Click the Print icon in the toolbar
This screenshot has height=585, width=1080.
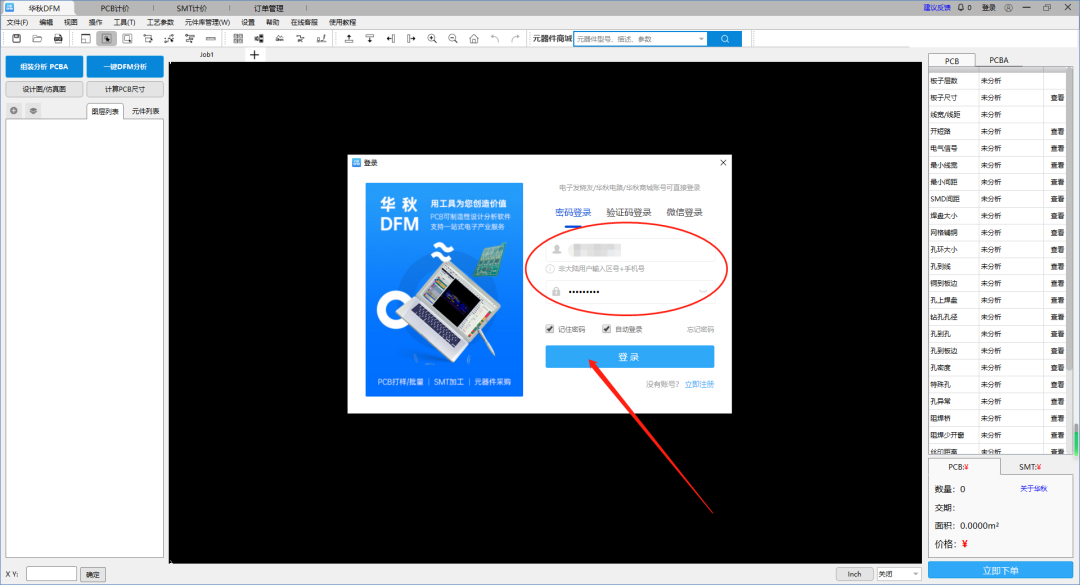tap(58, 39)
